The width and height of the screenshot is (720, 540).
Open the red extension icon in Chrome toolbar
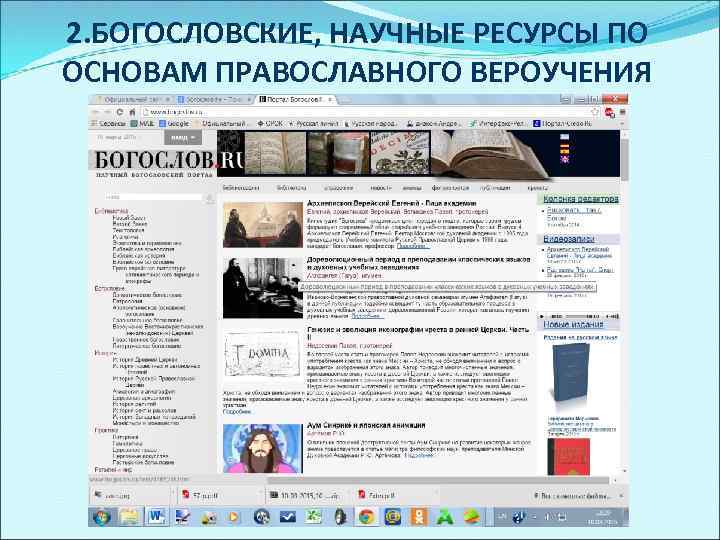[x=610, y=112]
